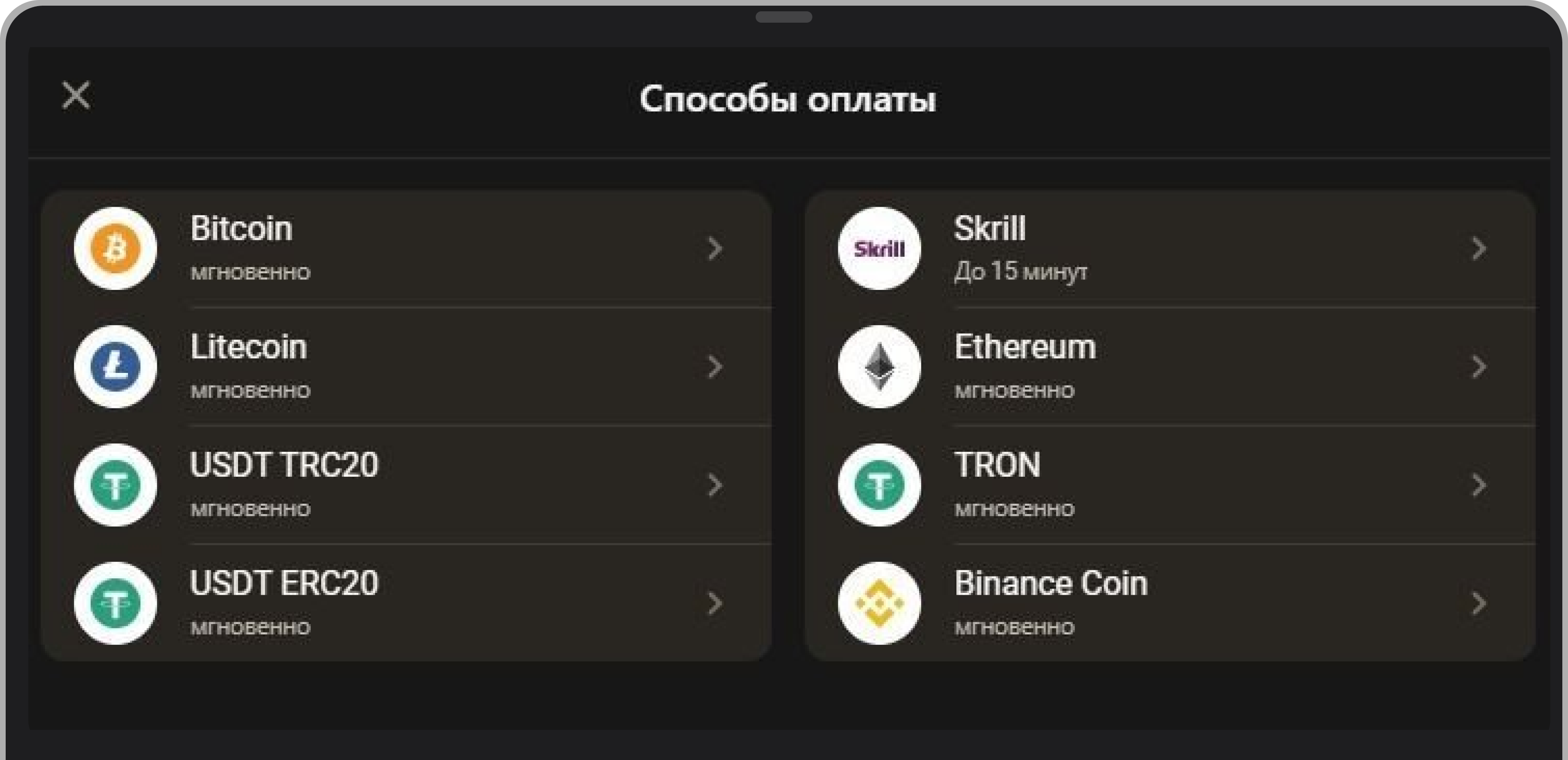Click the USDT ERC20 Tether icon
The width and height of the screenshot is (1568, 760).
[x=115, y=603]
